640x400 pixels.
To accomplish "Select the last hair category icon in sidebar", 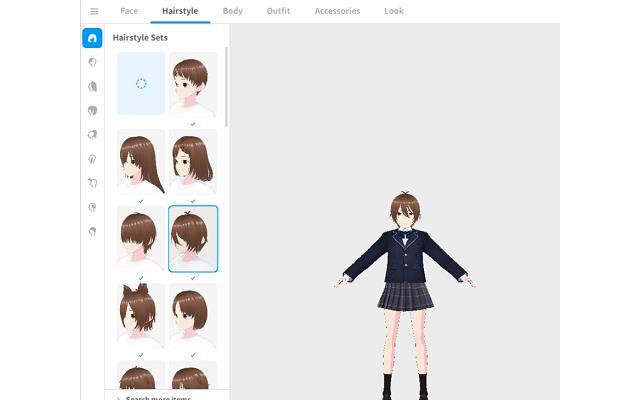I will [x=92, y=231].
